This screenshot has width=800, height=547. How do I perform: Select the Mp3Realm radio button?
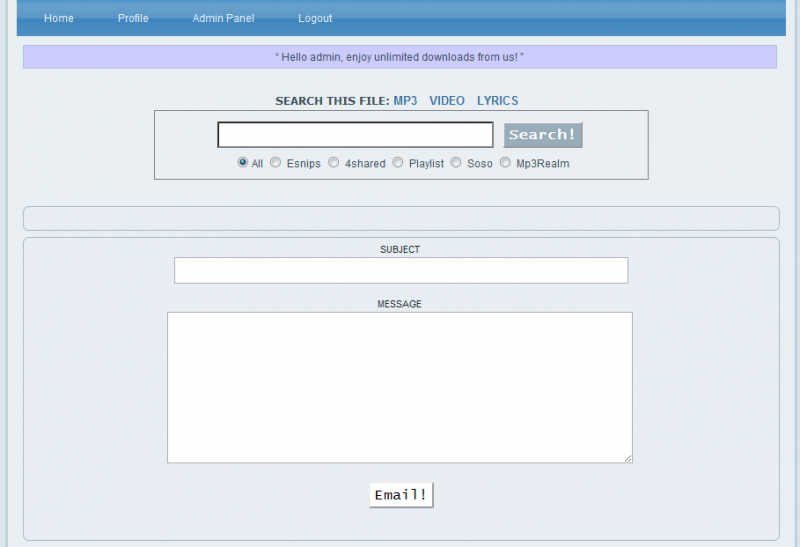pyautogui.click(x=505, y=162)
